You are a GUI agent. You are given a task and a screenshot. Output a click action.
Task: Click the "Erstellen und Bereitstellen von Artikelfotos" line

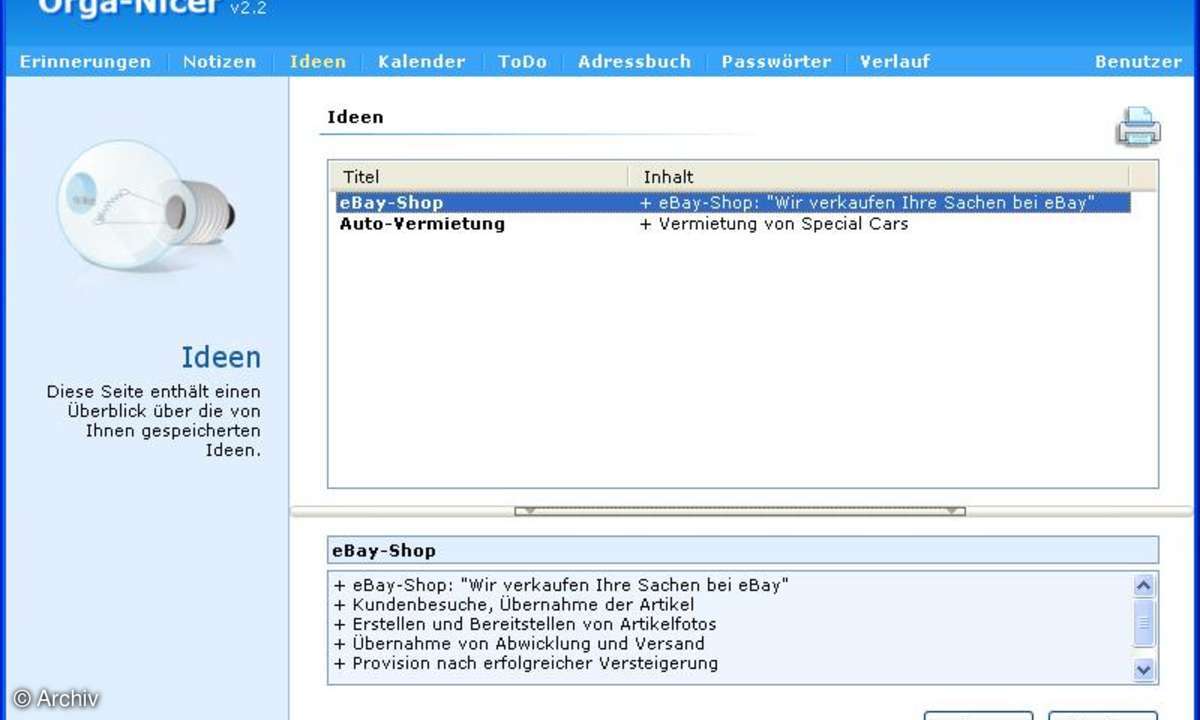(525, 624)
